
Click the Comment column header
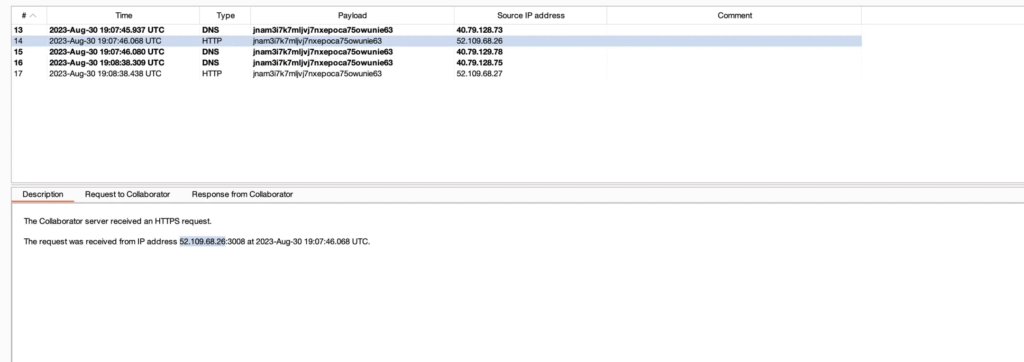[735, 16]
